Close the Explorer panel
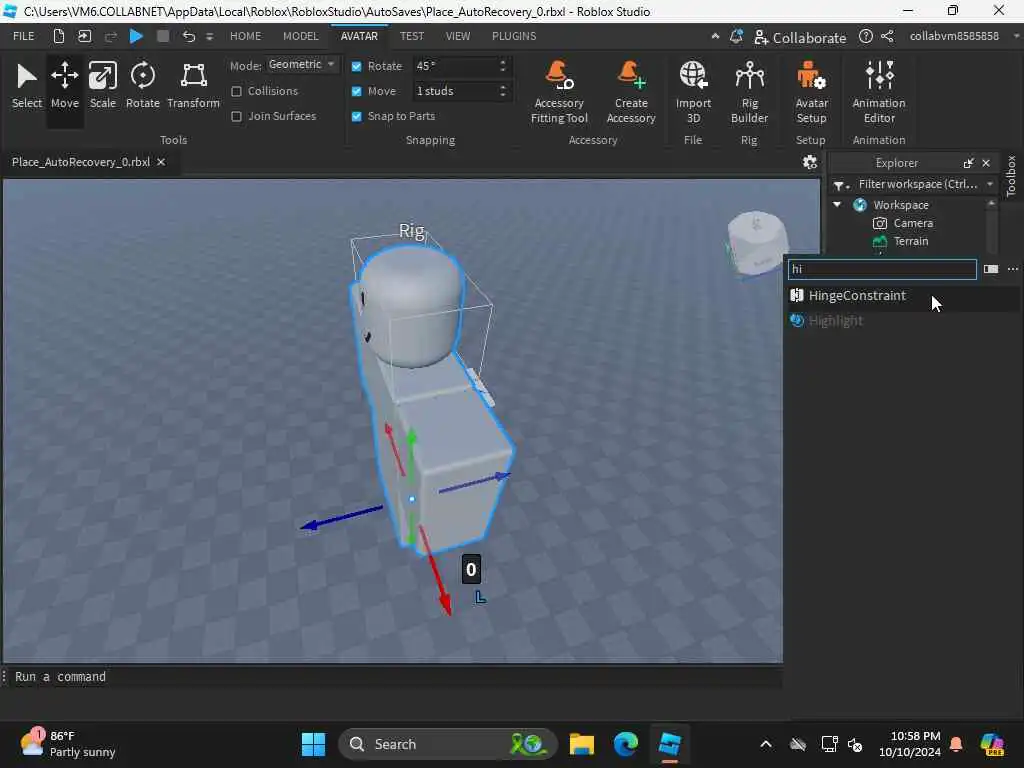This screenshot has height=768, width=1024. pos(986,163)
